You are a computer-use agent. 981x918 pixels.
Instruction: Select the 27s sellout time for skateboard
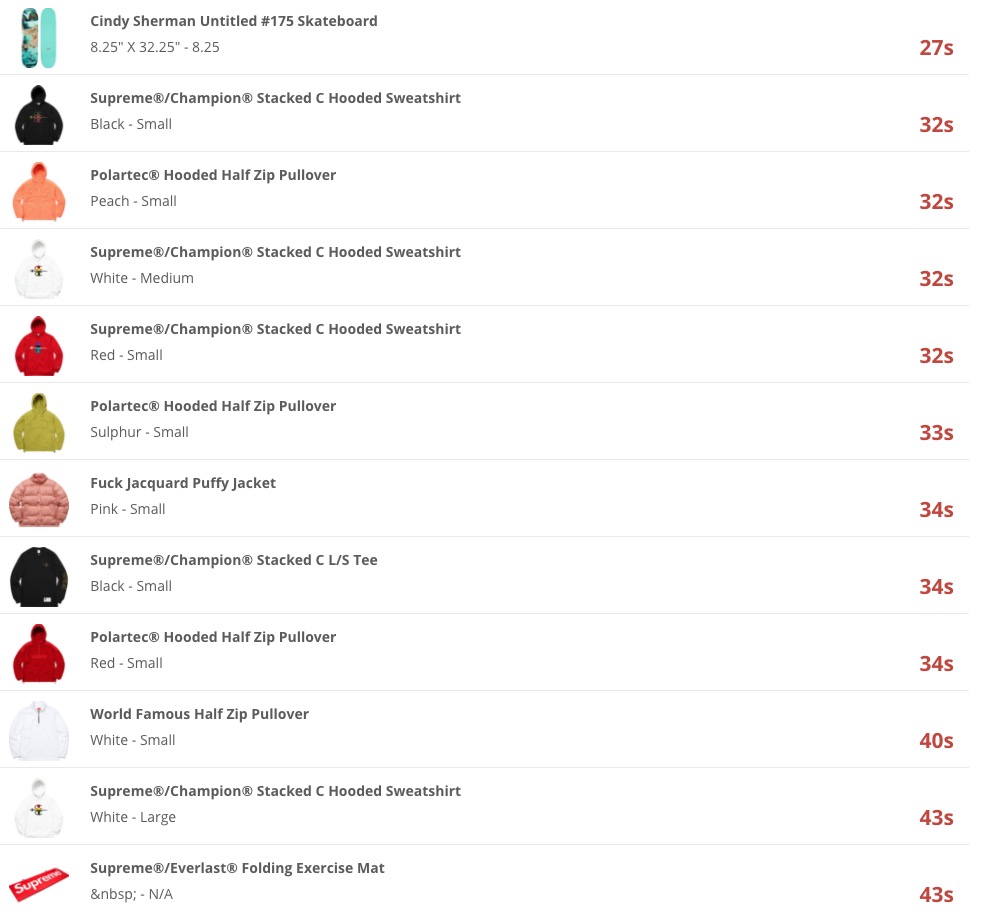[936, 48]
